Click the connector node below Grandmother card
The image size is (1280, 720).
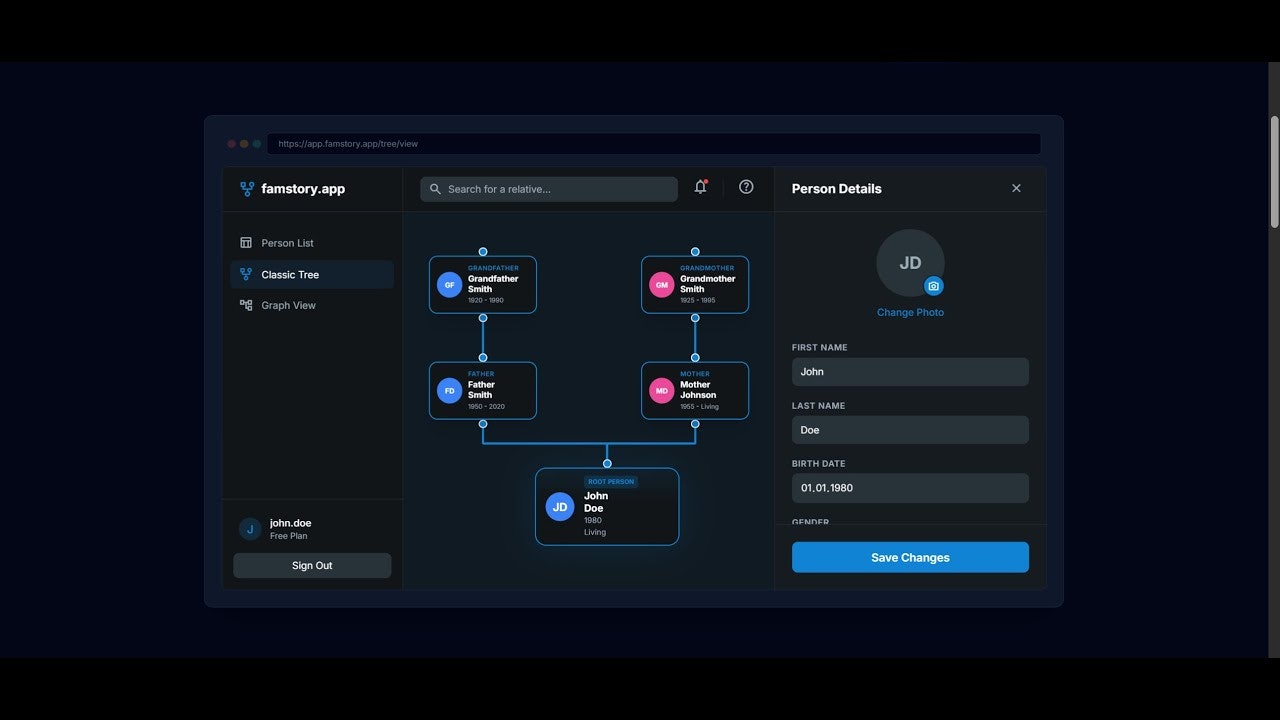[x=695, y=318]
